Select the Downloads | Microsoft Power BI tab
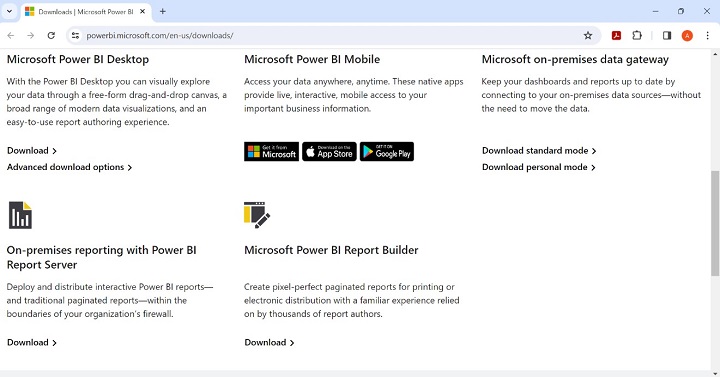This screenshot has width=720, height=377. point(85,11)
